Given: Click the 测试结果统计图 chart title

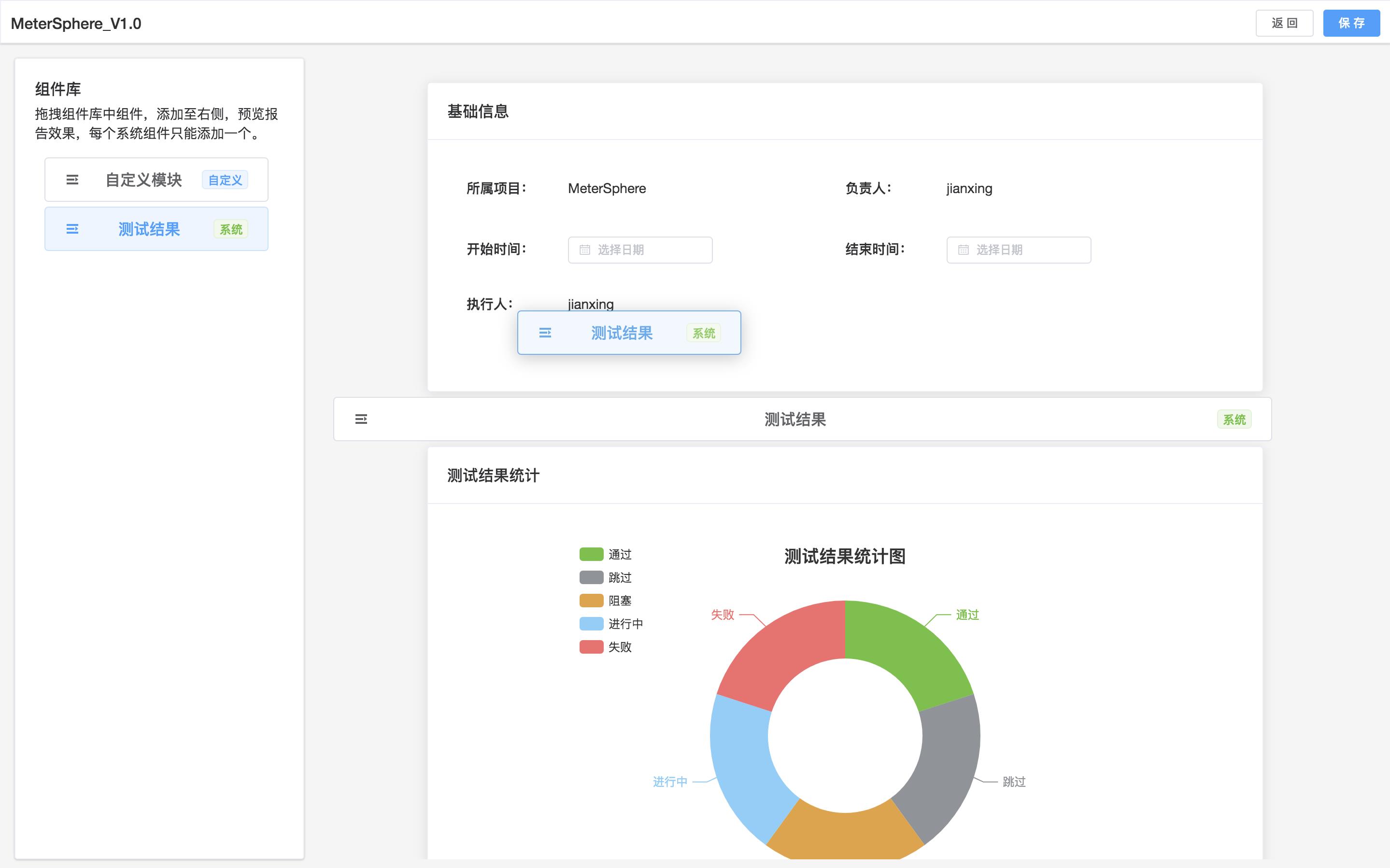Looking at the screenshot, I should point(845,556).
